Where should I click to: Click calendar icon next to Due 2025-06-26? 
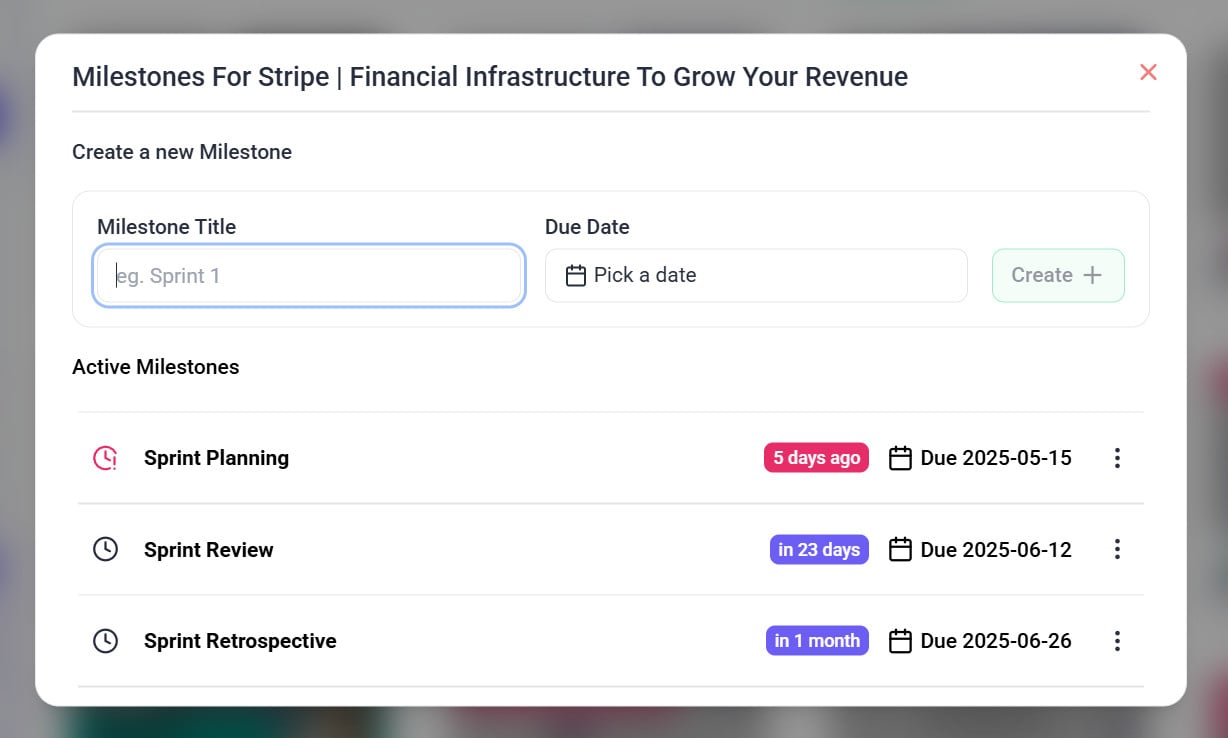pos(900,641)
